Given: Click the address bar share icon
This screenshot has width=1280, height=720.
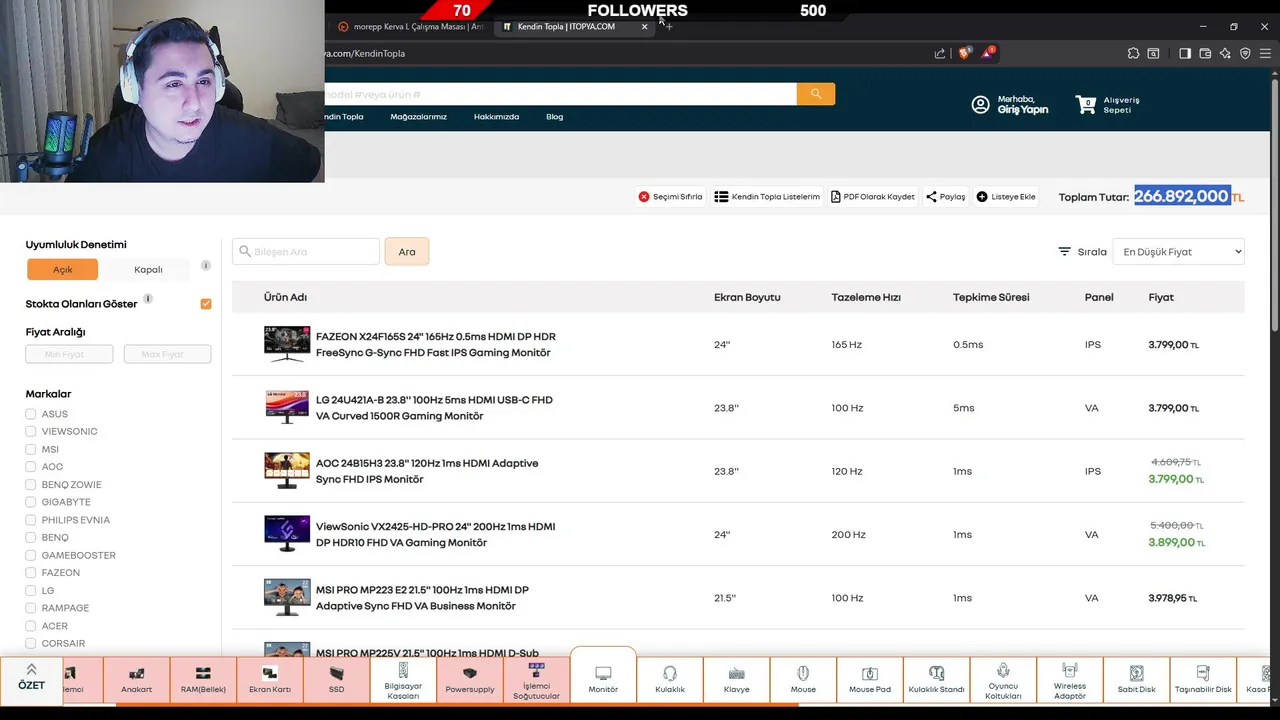Looking at the screenshot, I should (x=940, y=53).
